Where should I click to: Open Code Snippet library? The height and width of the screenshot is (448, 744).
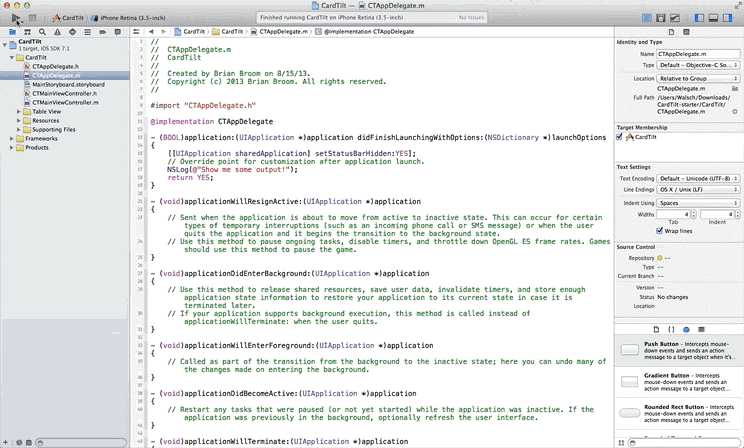pyautogui.click(x=671, y=329)
